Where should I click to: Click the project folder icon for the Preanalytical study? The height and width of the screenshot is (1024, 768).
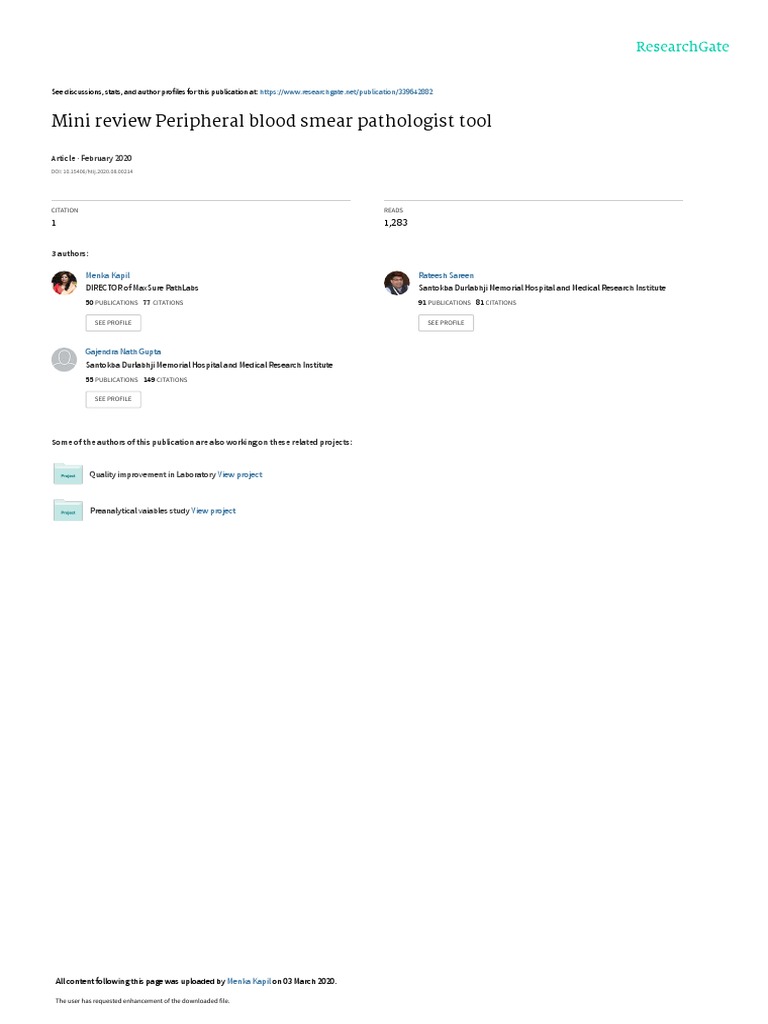tap(68, 511)
